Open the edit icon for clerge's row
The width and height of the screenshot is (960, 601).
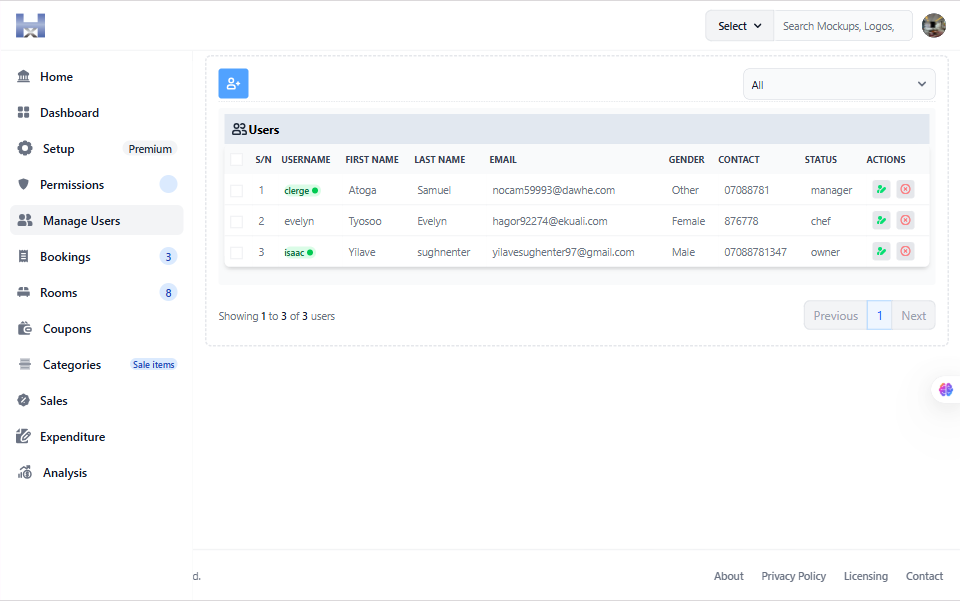[881, 189]
